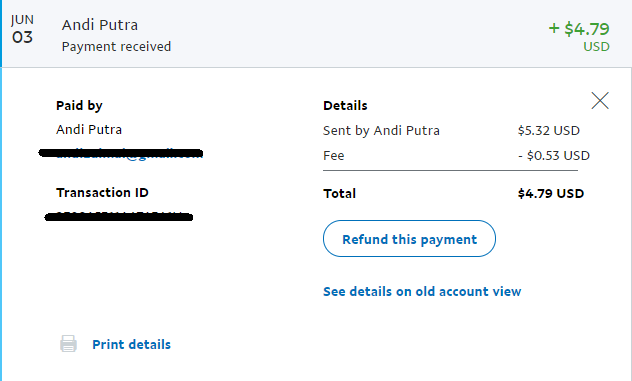Click the printer icon
The width and height of the screenshot is (632, 381).
click(x=68, y=344)
